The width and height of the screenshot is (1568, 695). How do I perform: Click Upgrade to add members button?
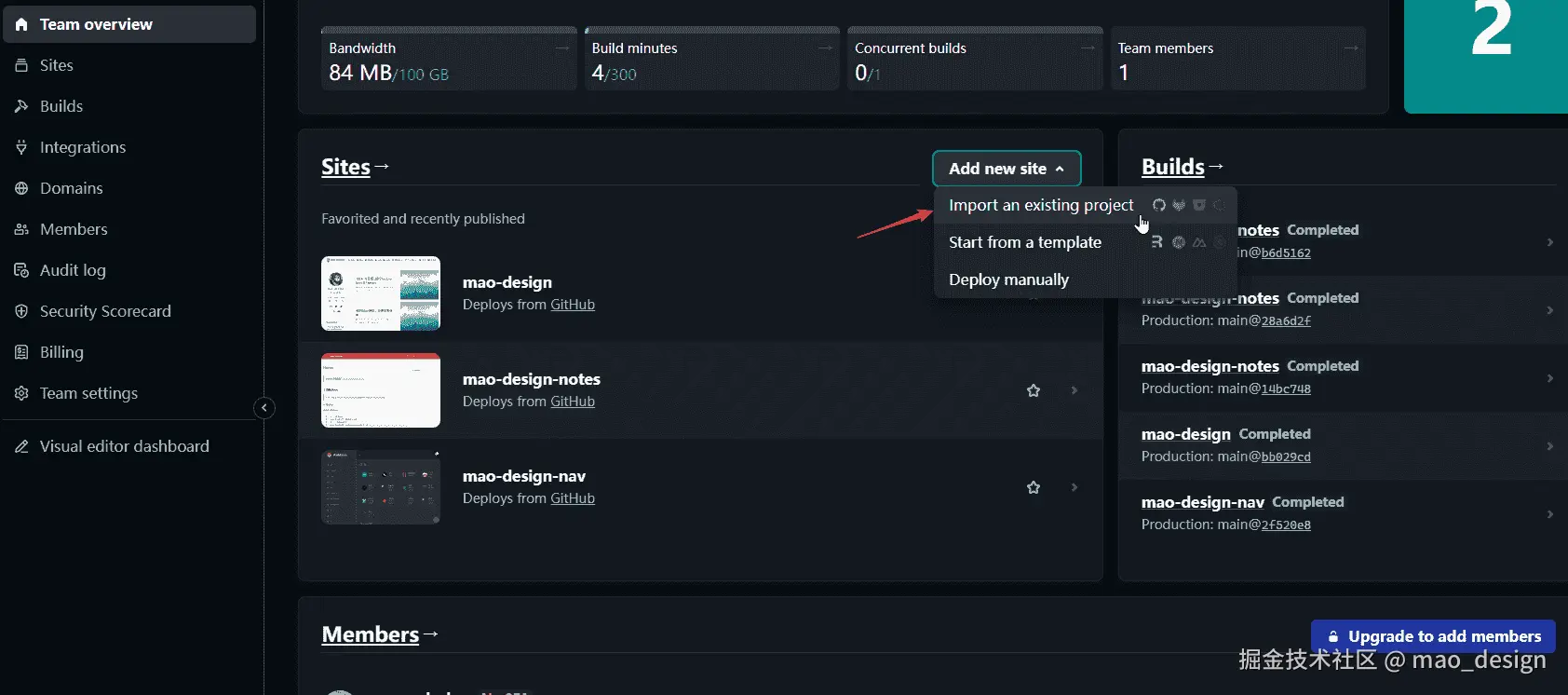click(1433, 636)
